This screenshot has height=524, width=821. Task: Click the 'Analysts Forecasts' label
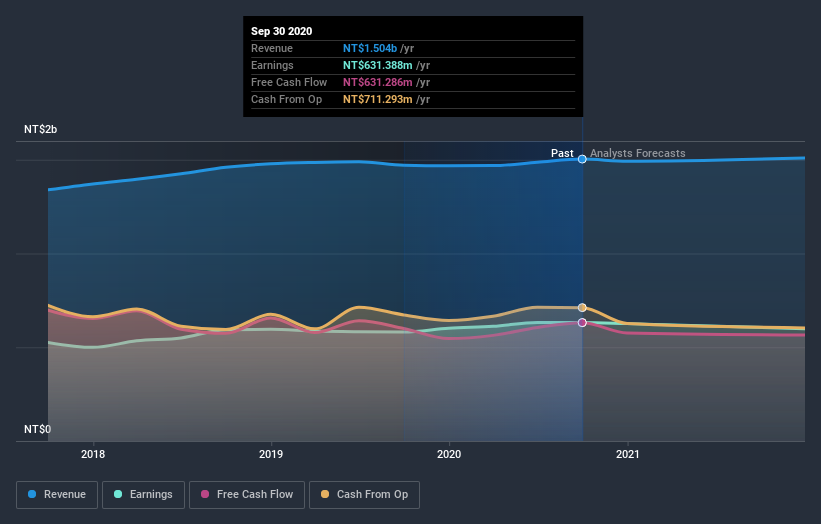[638, 153]
